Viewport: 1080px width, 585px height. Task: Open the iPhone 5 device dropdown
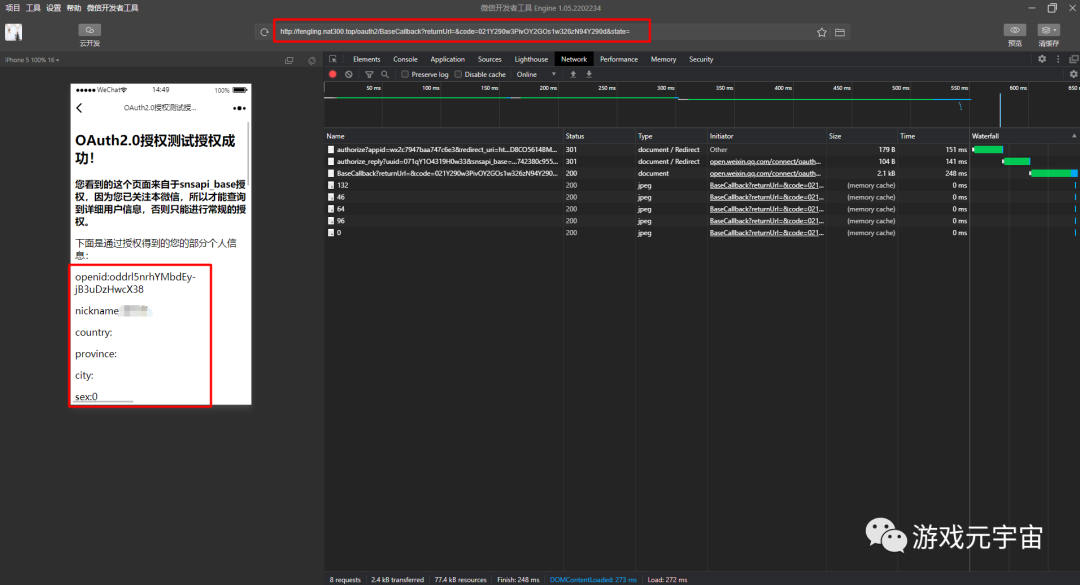click(32, 60)
